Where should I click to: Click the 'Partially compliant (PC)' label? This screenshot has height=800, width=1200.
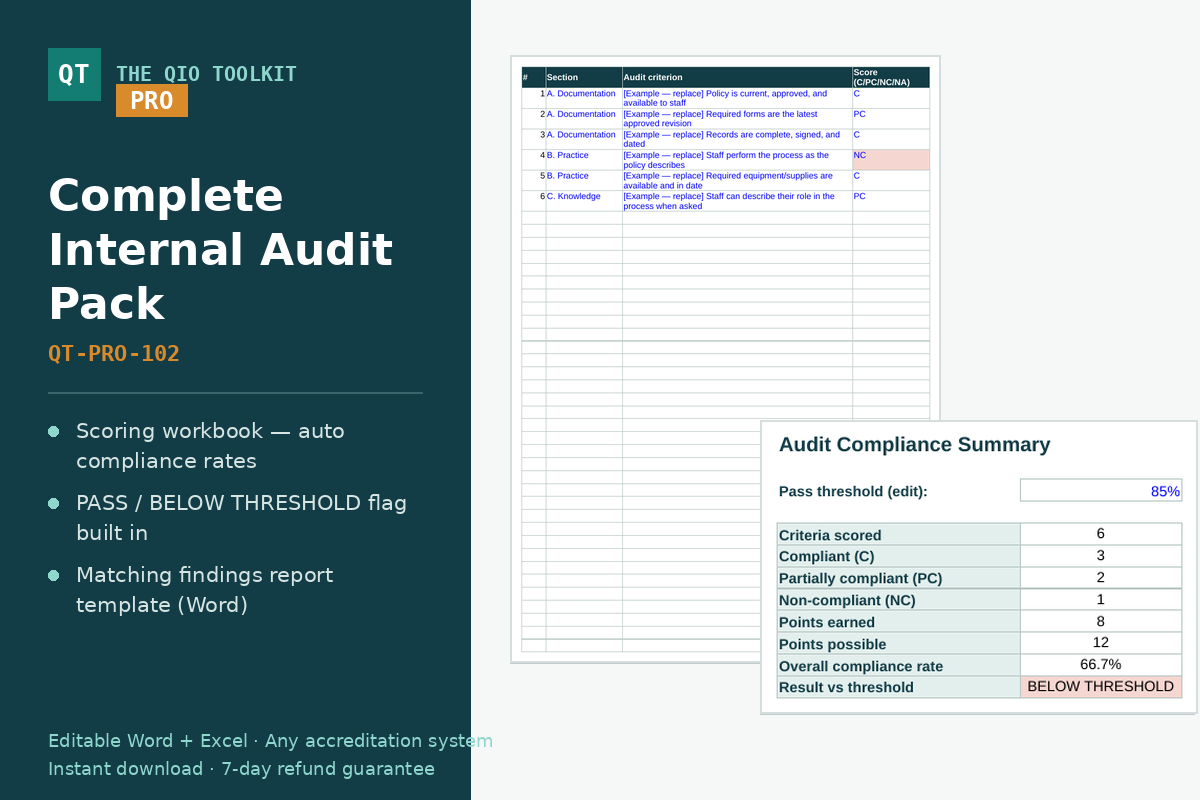898,578
